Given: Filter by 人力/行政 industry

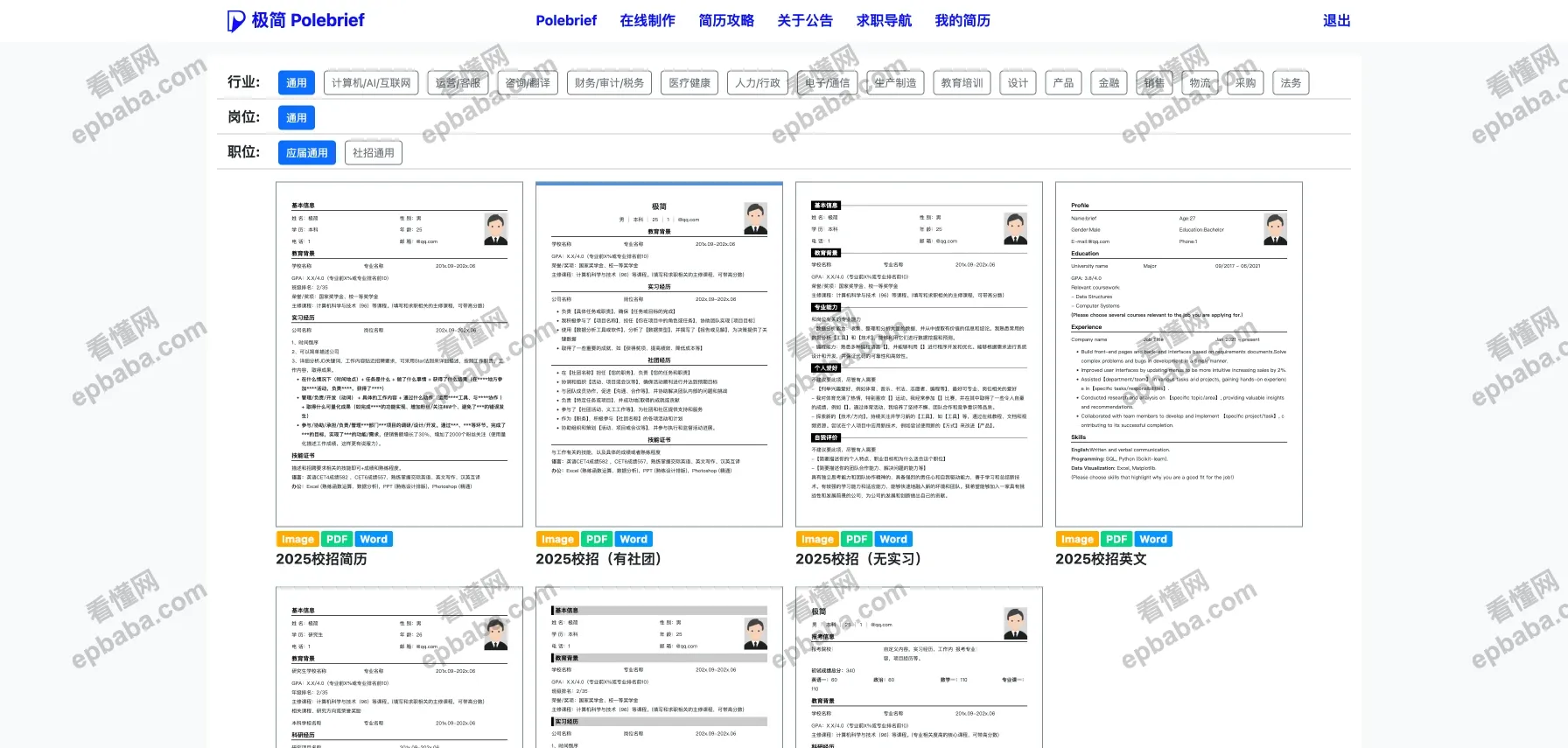Looking at the screenshot, I should [758, 82].
